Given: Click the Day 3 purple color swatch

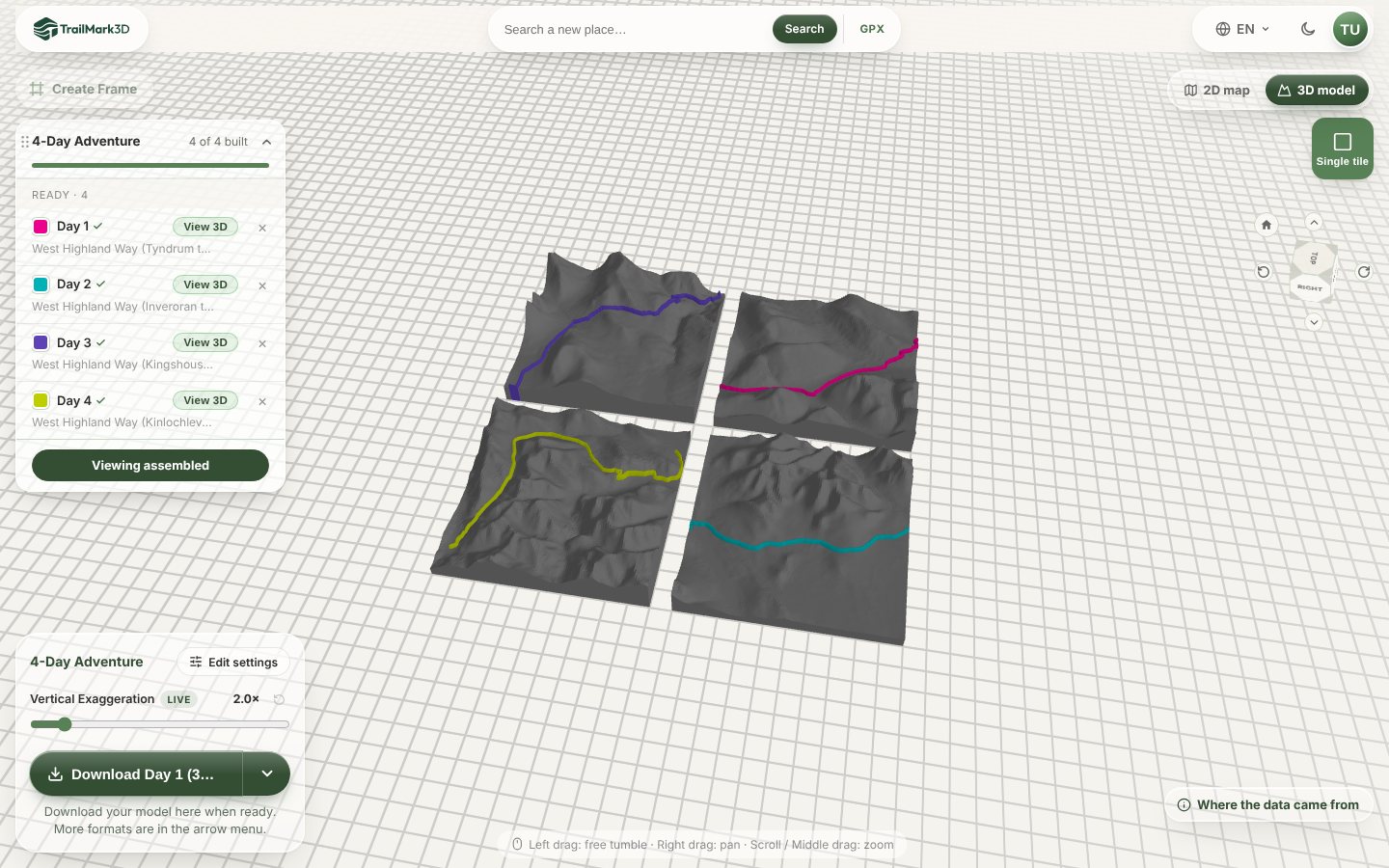Looking at the screenshot, I should tap(41, 342).
